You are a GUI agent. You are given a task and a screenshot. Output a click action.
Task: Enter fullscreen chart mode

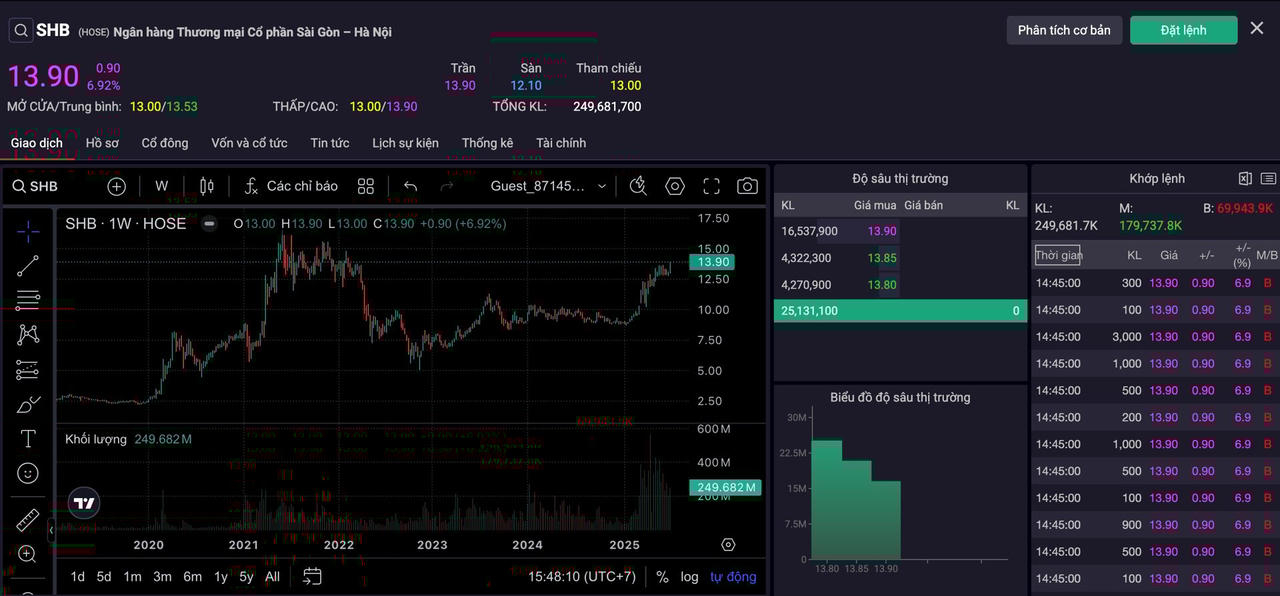coord(711,186)
